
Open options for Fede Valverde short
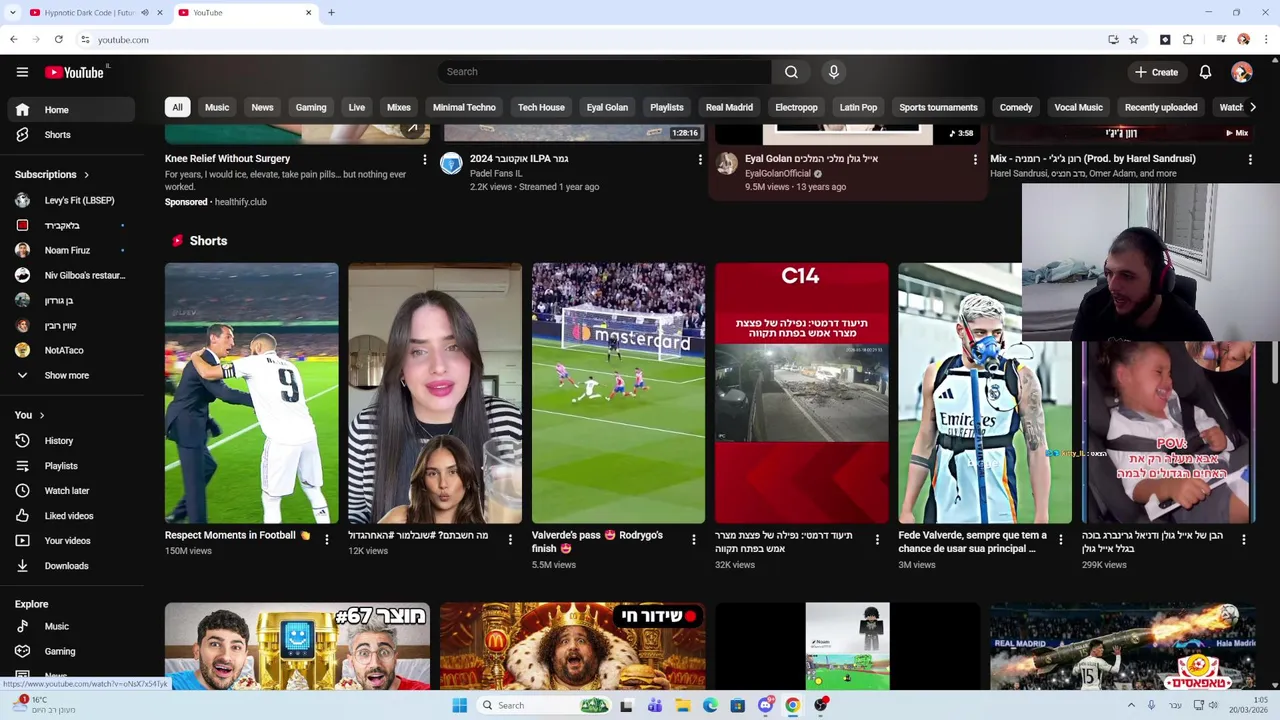pyautogui.click(x=1060, y=540)
